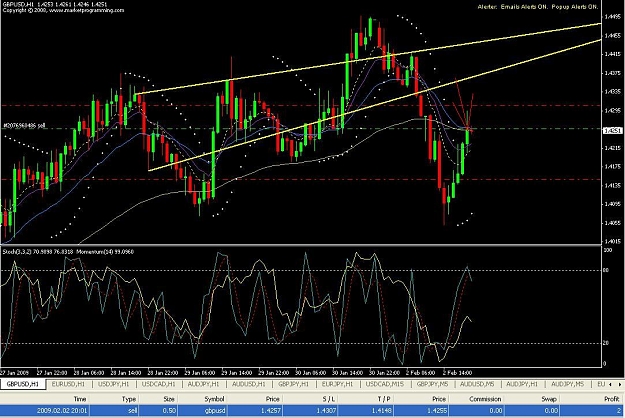Switch to the GBPUSD,H1 chart tab
The width and height of the screenshot is (625, 418).
[x=23, y=384]
